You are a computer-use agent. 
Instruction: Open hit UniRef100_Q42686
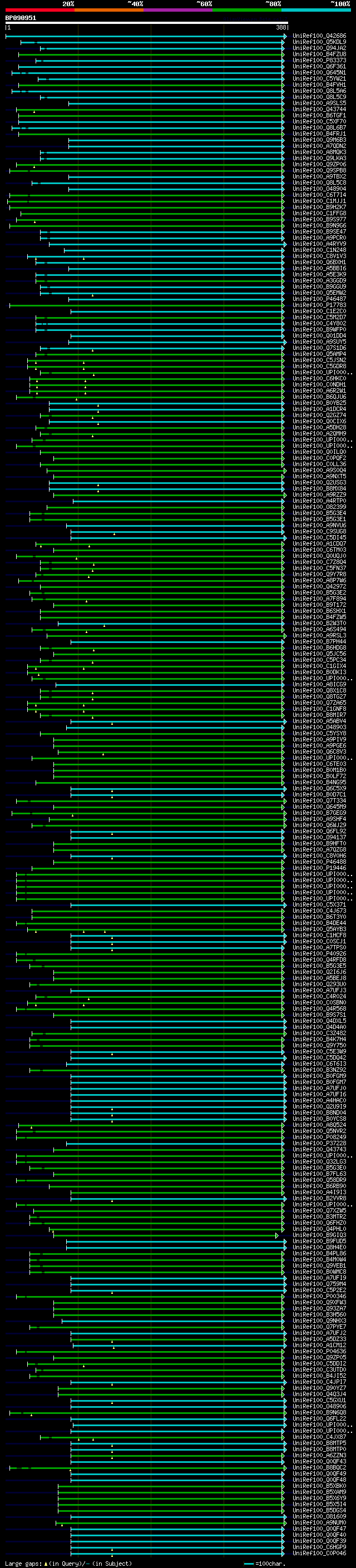click(x=319, y=36)
